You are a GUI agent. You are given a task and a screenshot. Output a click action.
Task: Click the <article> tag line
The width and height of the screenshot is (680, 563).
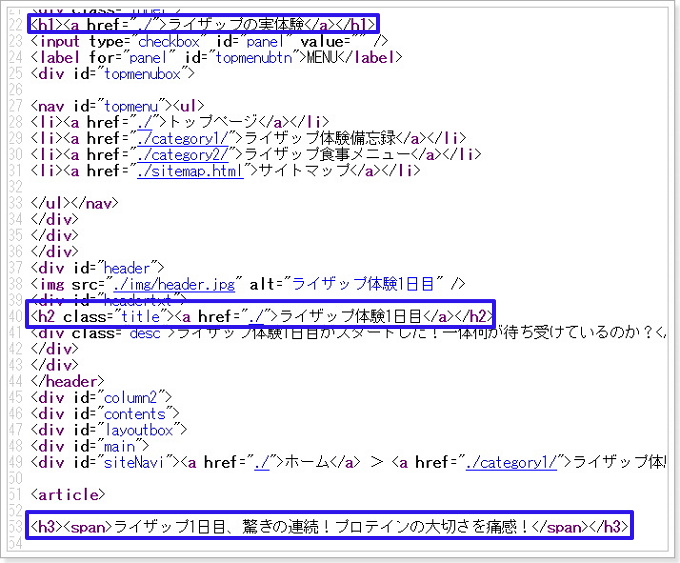coord(68,494)
